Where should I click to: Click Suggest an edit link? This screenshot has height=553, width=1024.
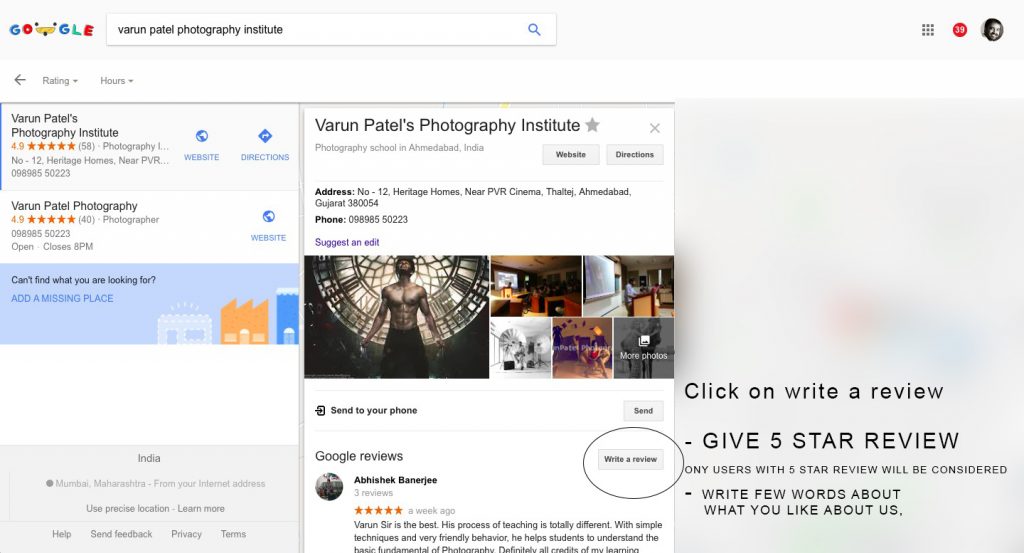click(x=347, y=242)
